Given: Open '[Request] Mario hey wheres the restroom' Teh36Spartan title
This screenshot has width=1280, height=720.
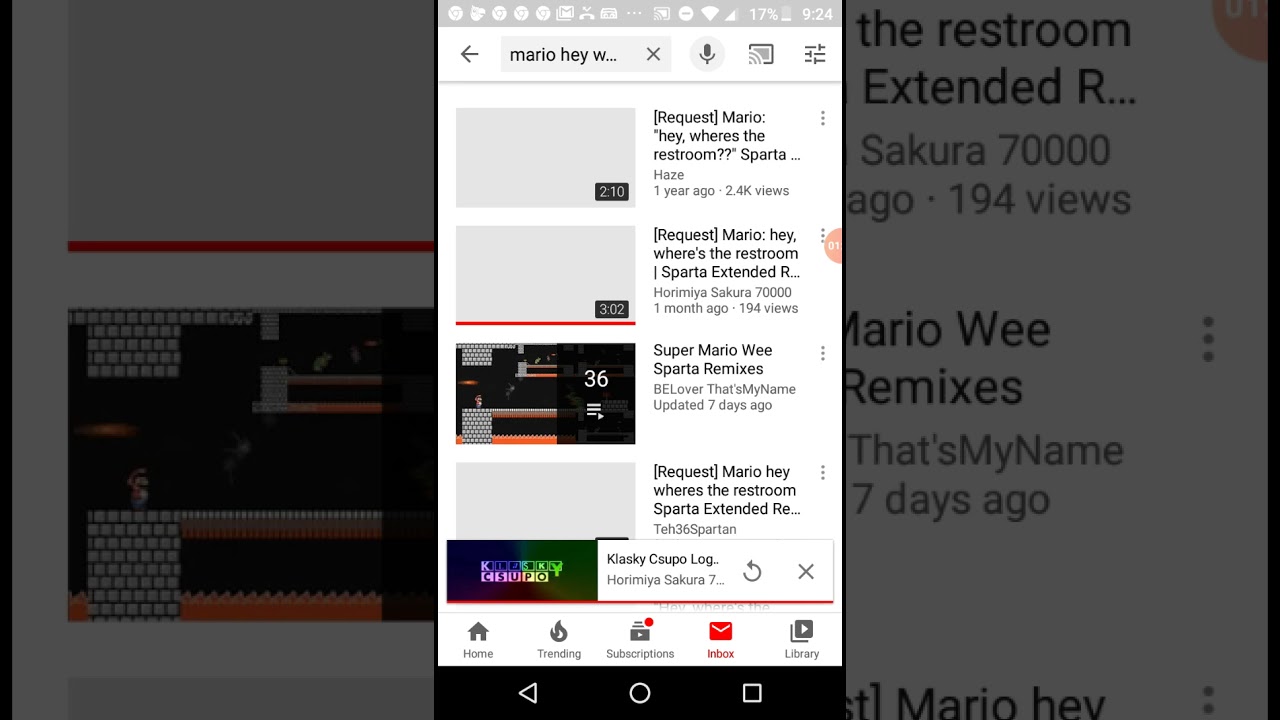Looking at the screenshot, I should [x=727, y=490].
